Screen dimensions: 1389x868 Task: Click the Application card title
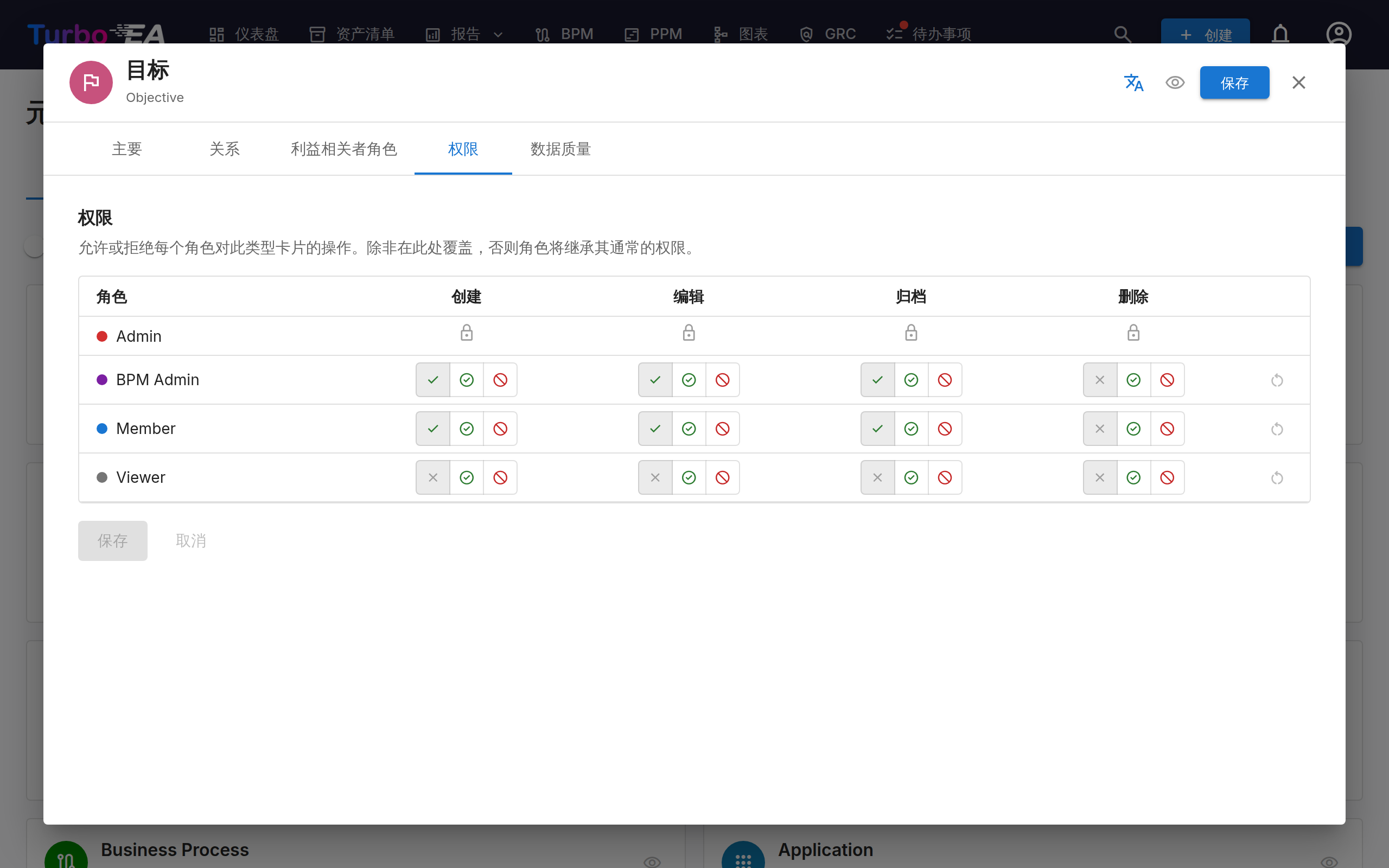pos(825,850)
